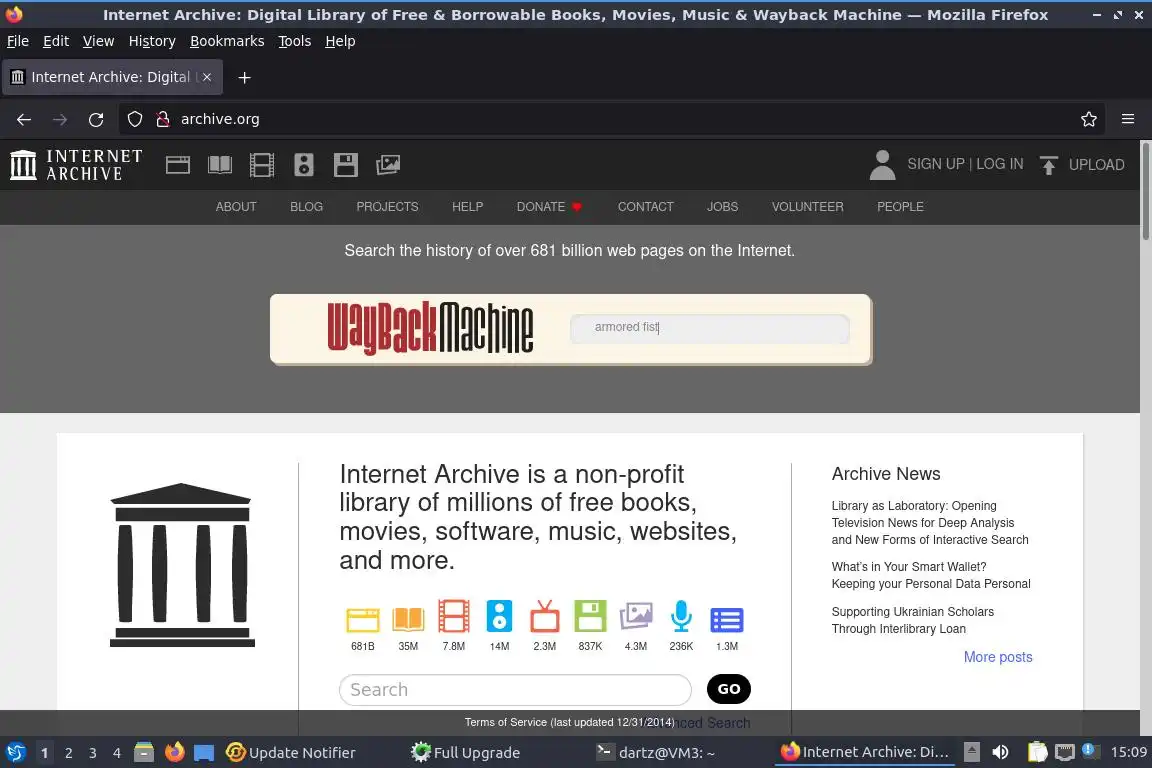The width and height of the screenshot is (1152, 768).
Task: Open the Texts book icon in top navigation
Action: tap(220, 165)
